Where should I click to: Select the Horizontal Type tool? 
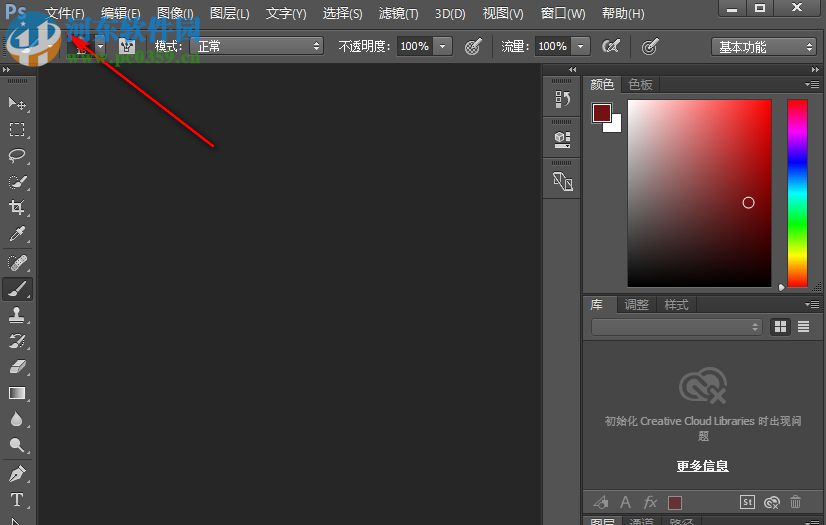[17, 500]
